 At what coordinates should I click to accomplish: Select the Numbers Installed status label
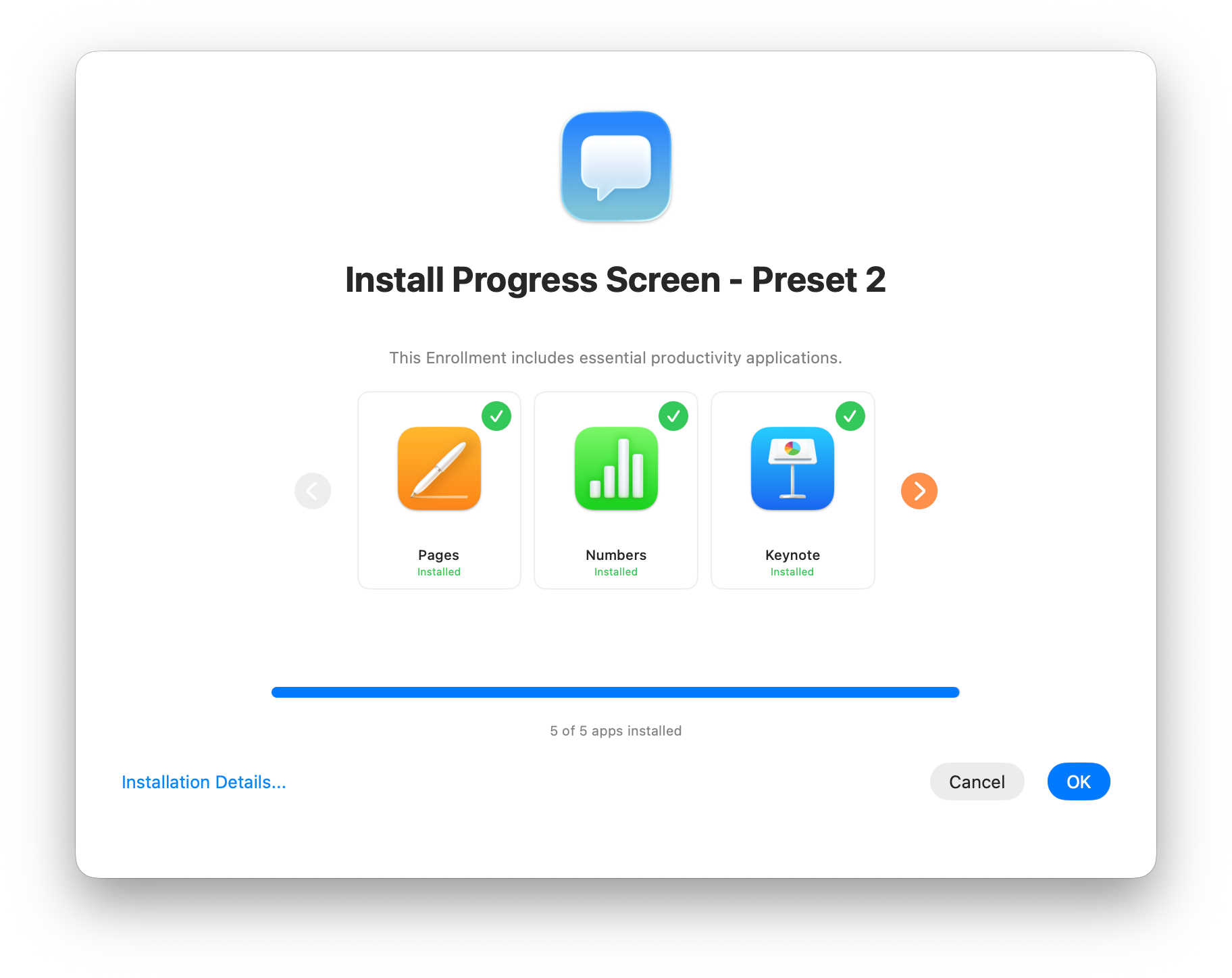click(x=616, y=572)
